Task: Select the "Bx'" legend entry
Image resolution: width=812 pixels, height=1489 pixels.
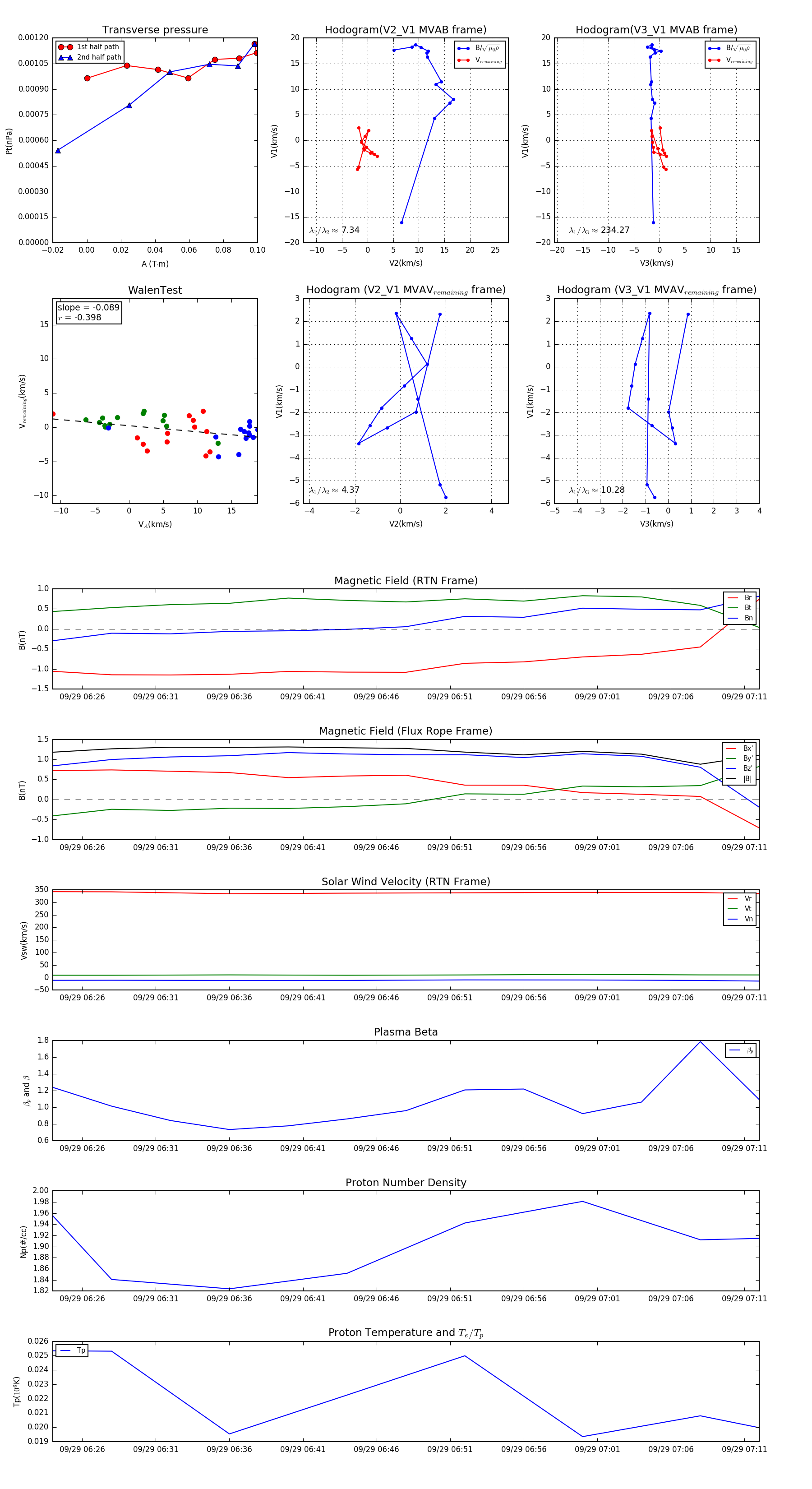Action: tap(740, 748)
